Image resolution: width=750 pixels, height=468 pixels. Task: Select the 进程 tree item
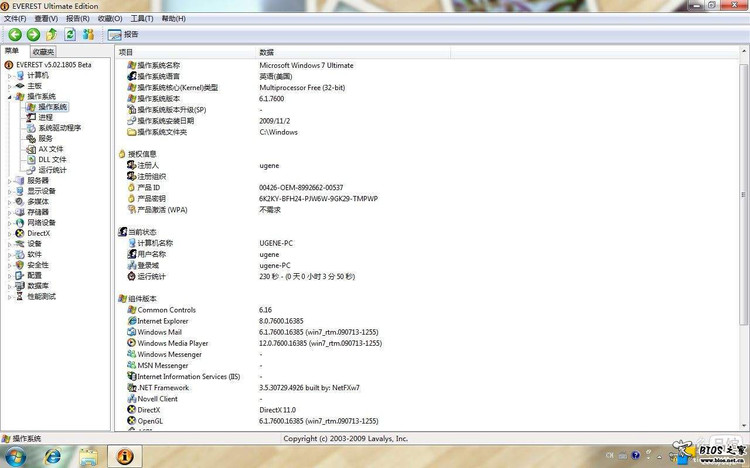coord(45,117)
